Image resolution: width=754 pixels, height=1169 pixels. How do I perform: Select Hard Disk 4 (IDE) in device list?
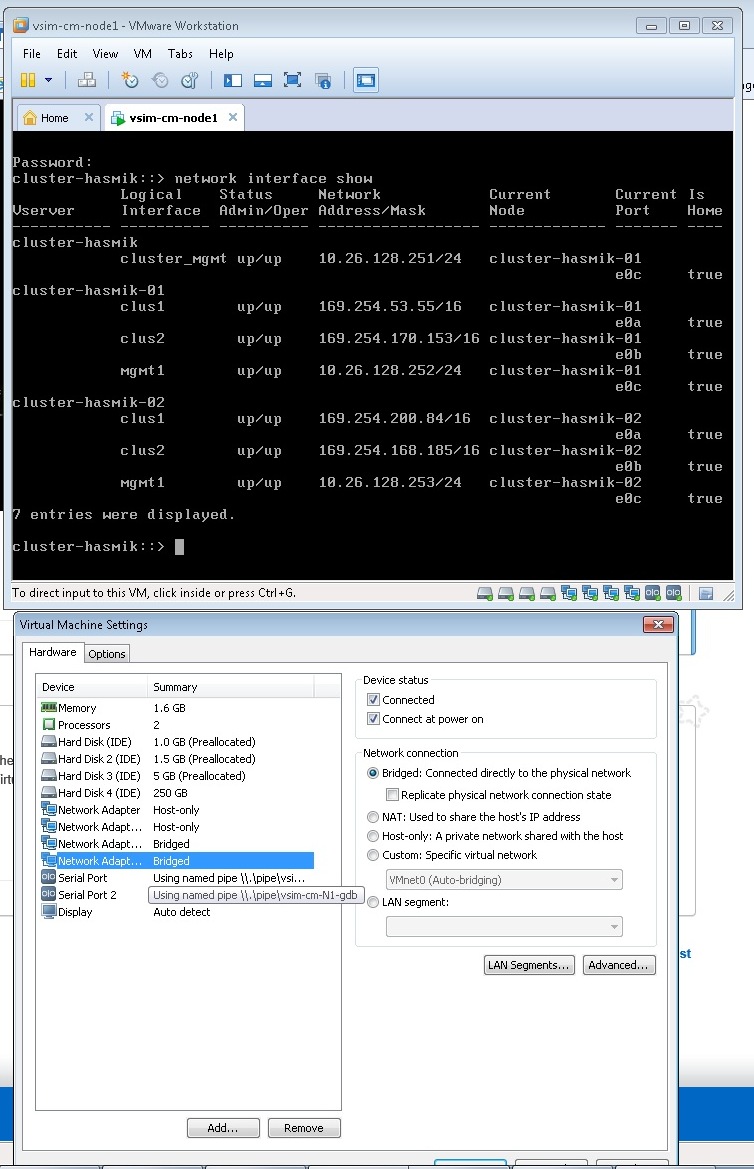[x=98, y=793]
